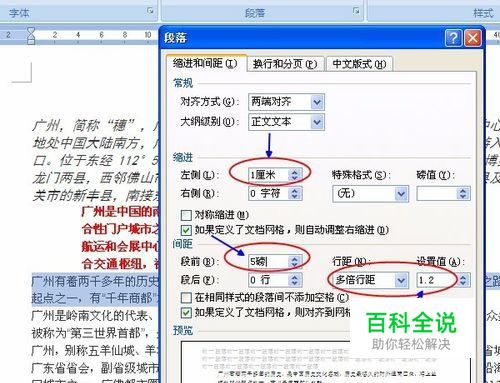The height and width of the screenshot is (383, 500).
Task: Switch to 中文版式 tab
Action: point(359,64)
